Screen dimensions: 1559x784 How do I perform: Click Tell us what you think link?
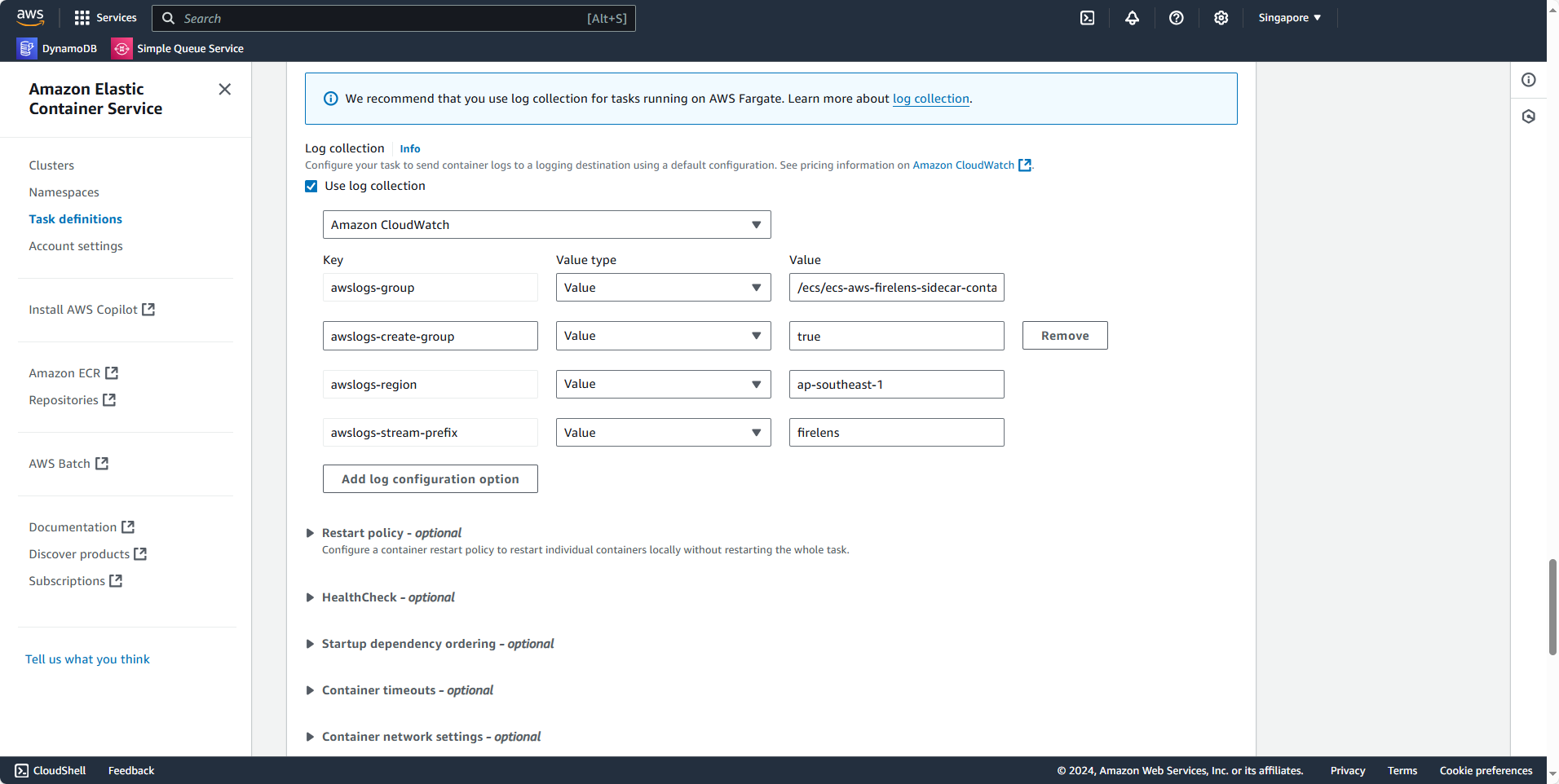coord(87,659)
